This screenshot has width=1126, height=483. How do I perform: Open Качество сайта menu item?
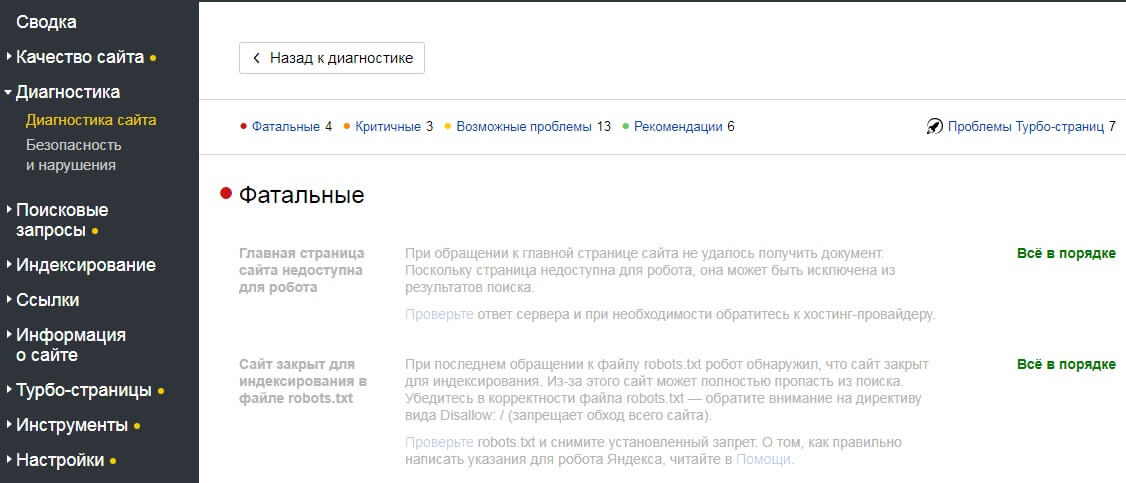click(x=80, y=57)
